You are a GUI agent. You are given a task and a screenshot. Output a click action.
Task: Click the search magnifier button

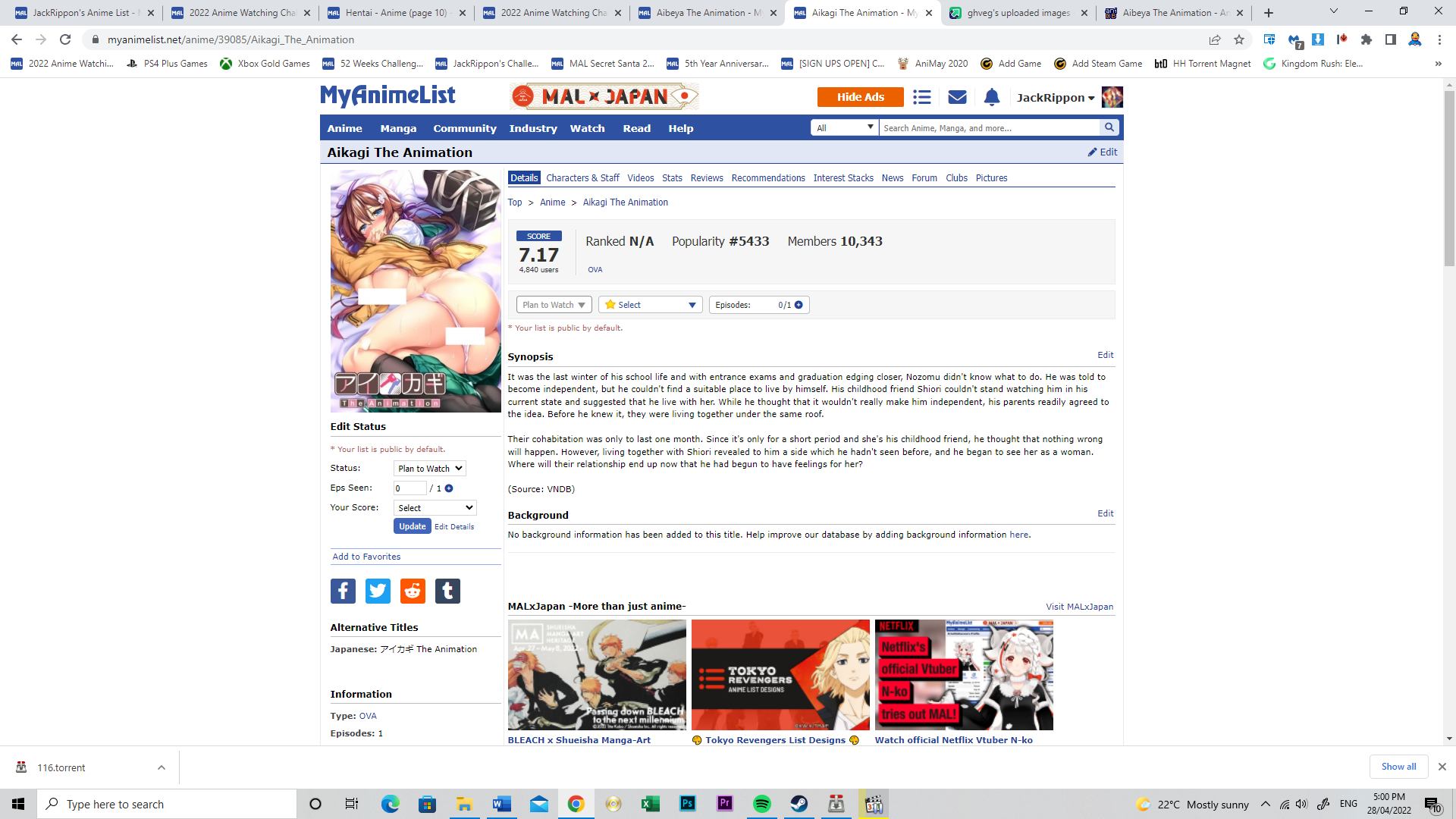(x=1109, y=128)
